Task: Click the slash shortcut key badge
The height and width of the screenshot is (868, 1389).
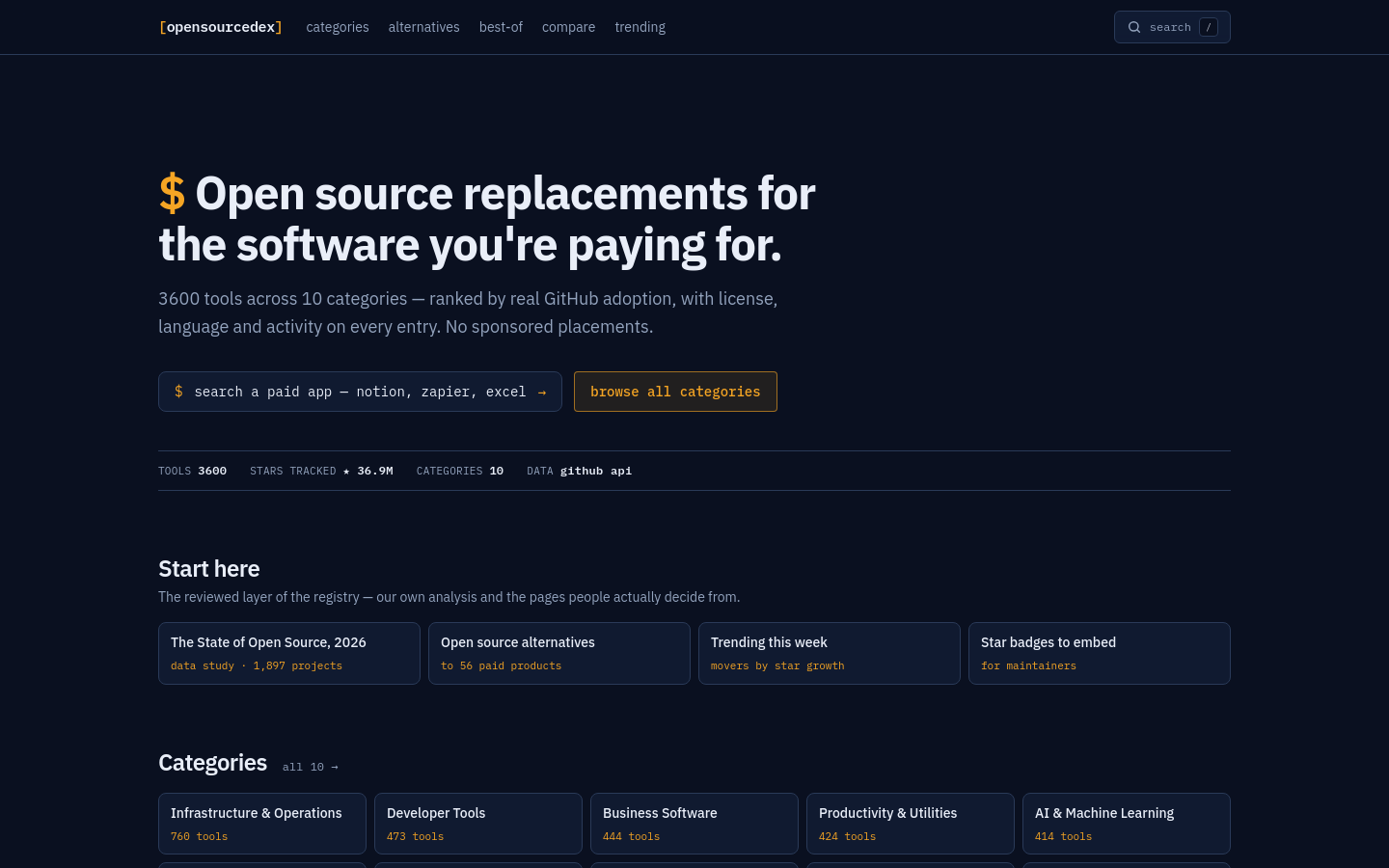Action: click(1209, 27)
